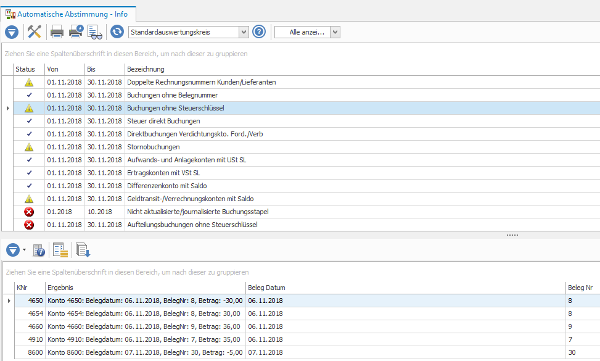Select result row Konto 4654 Betrag 30,00

(144, 314)
